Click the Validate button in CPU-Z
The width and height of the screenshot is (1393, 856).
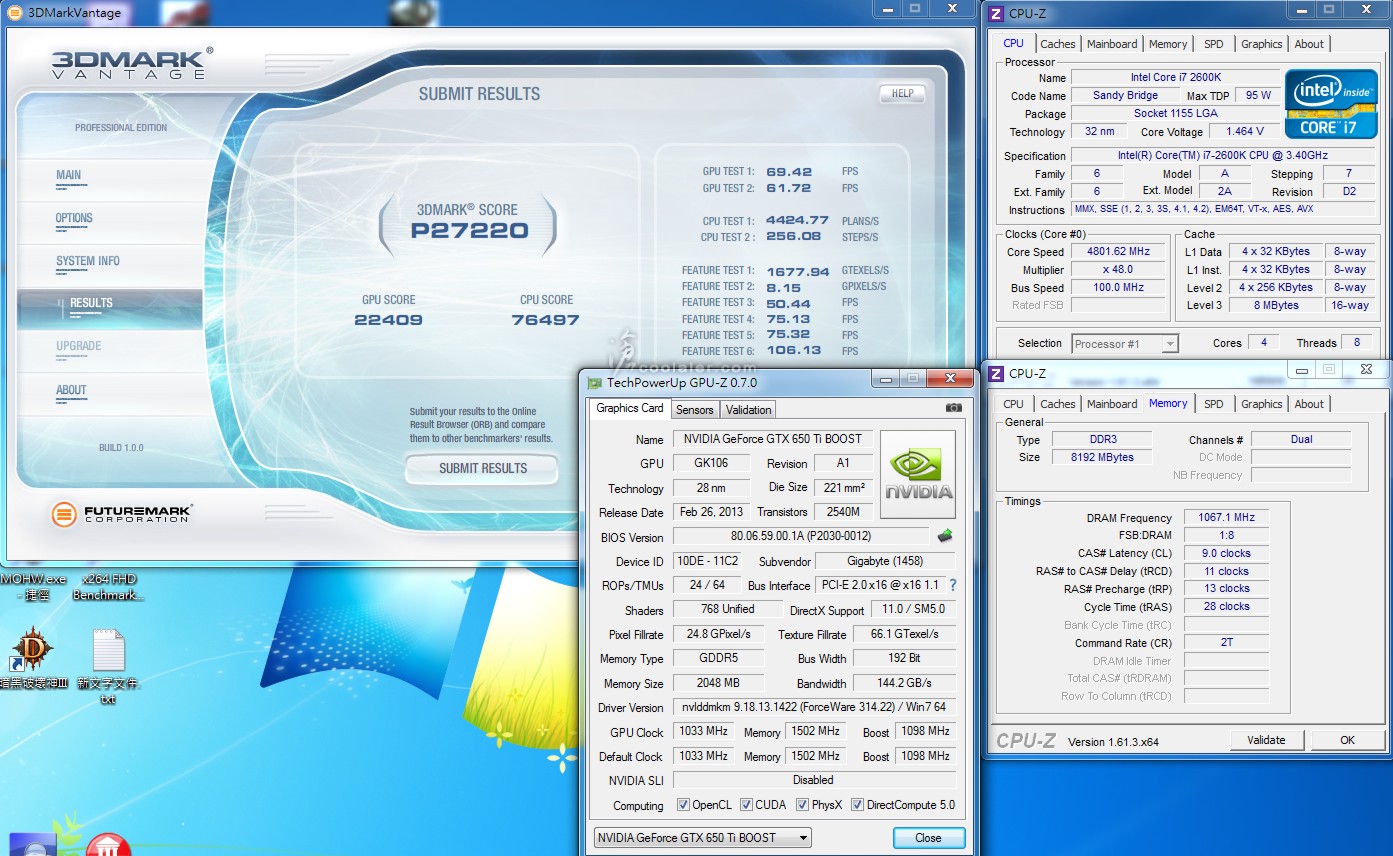pos(1266,740)
